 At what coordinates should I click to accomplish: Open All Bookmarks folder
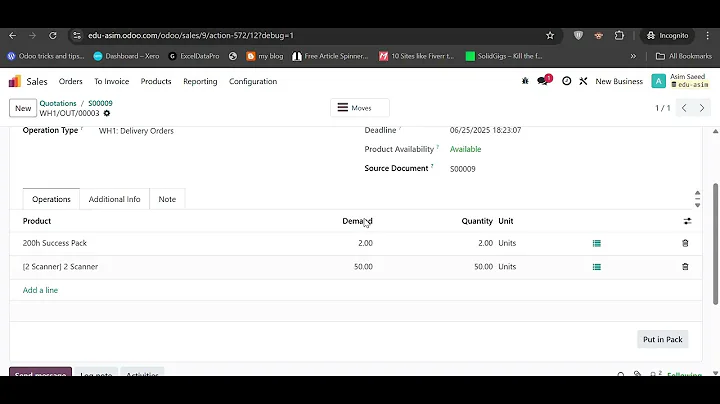click(x=684, y=56)
